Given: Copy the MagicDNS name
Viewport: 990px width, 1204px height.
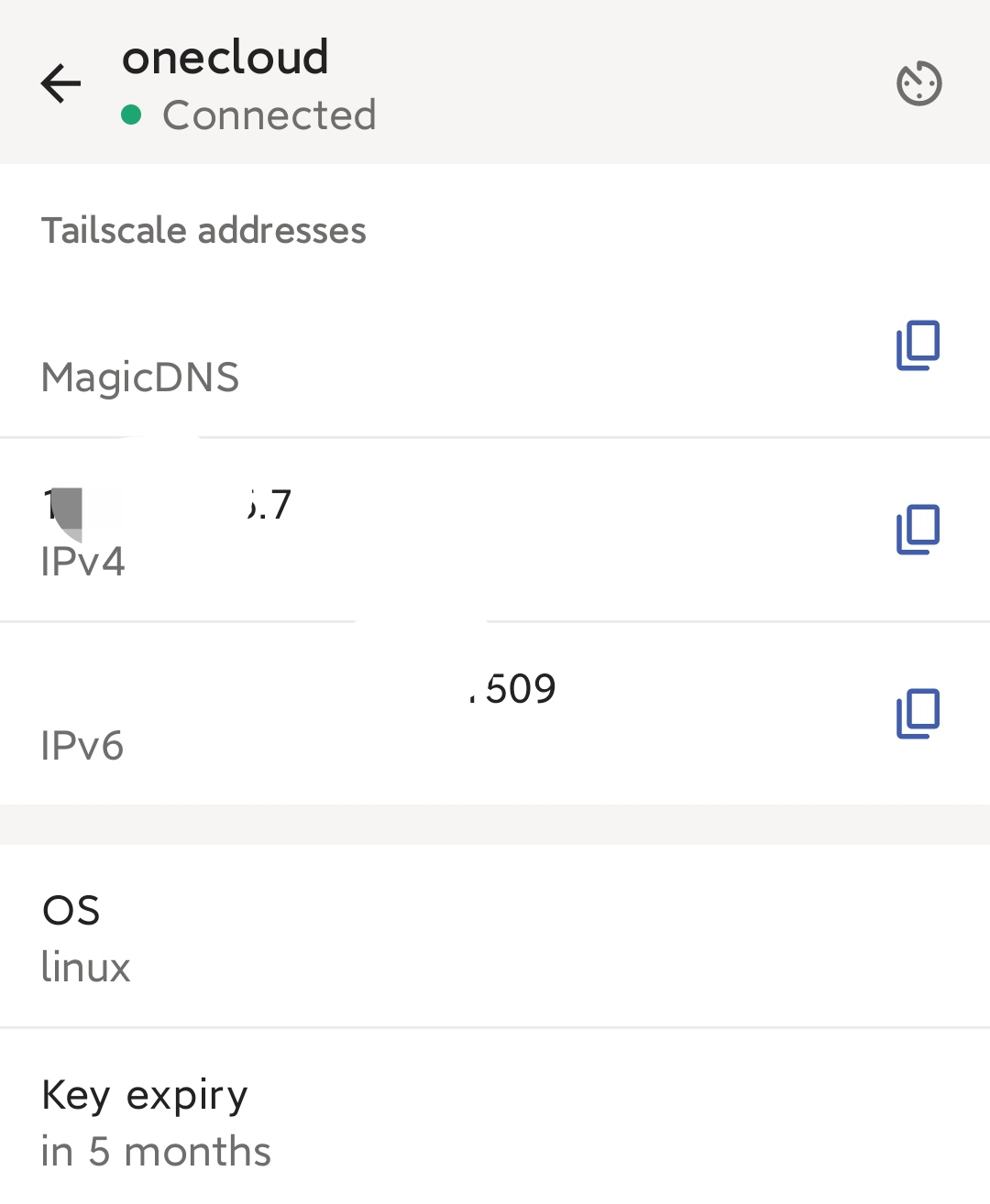Looking at the screenshot, I should (x=918, y=345).
